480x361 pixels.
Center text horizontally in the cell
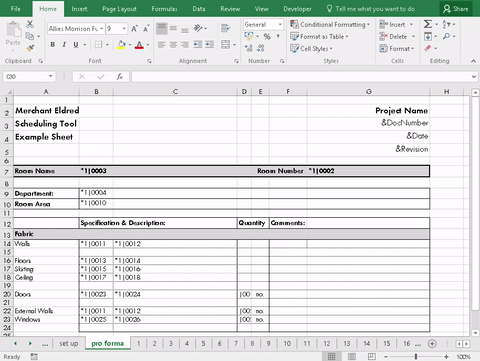point(173,44)
